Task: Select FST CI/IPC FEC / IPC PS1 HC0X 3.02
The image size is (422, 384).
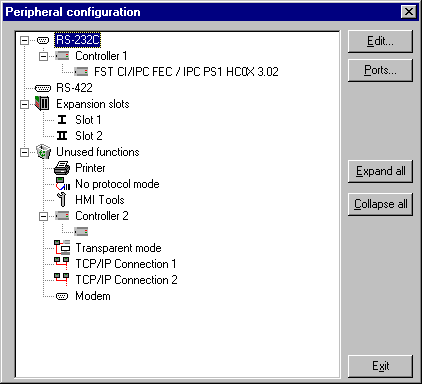Action: [x=186, y=72]
